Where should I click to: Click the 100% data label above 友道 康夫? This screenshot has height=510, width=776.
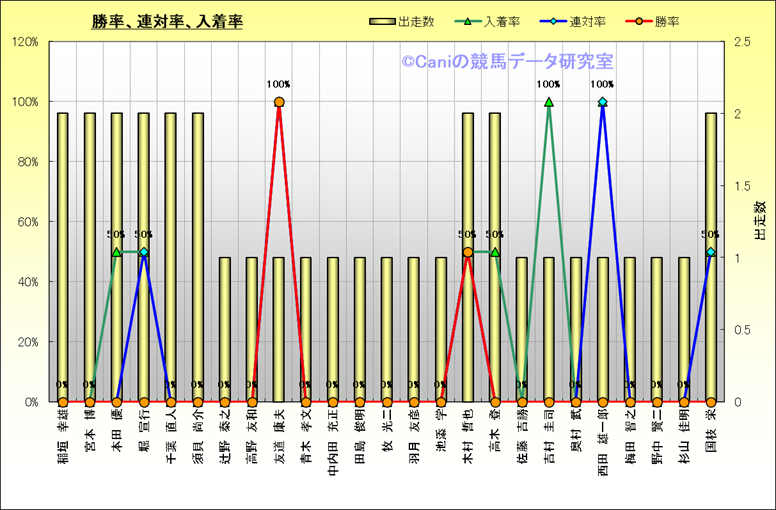[279, 85]
